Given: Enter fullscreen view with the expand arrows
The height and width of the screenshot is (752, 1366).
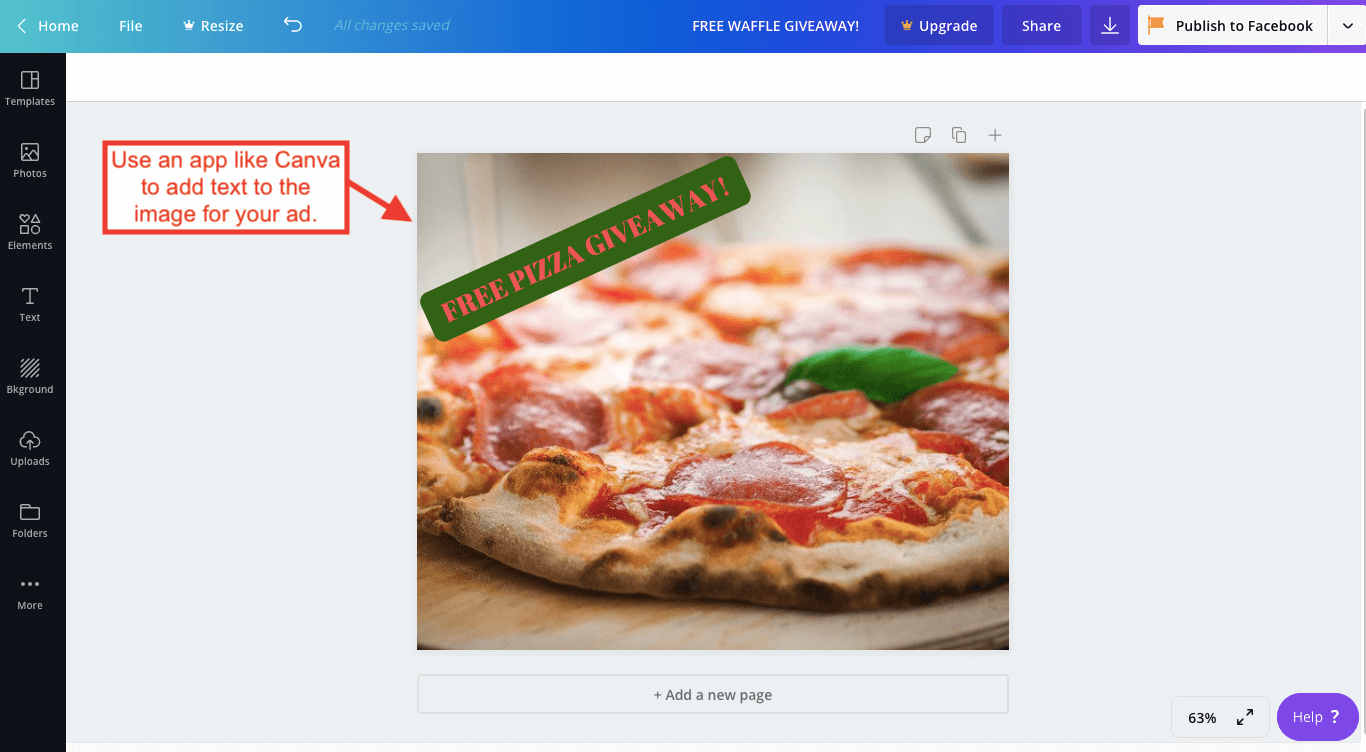Looking at the screenshot, I should (x=1244, y=717).
